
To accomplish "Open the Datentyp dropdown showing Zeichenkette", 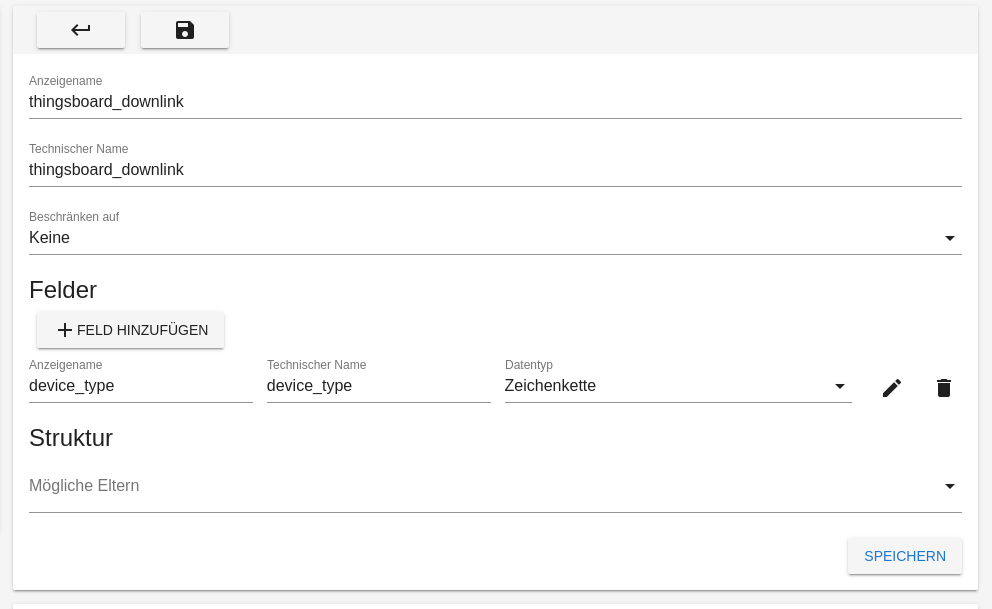I will 670,386.
